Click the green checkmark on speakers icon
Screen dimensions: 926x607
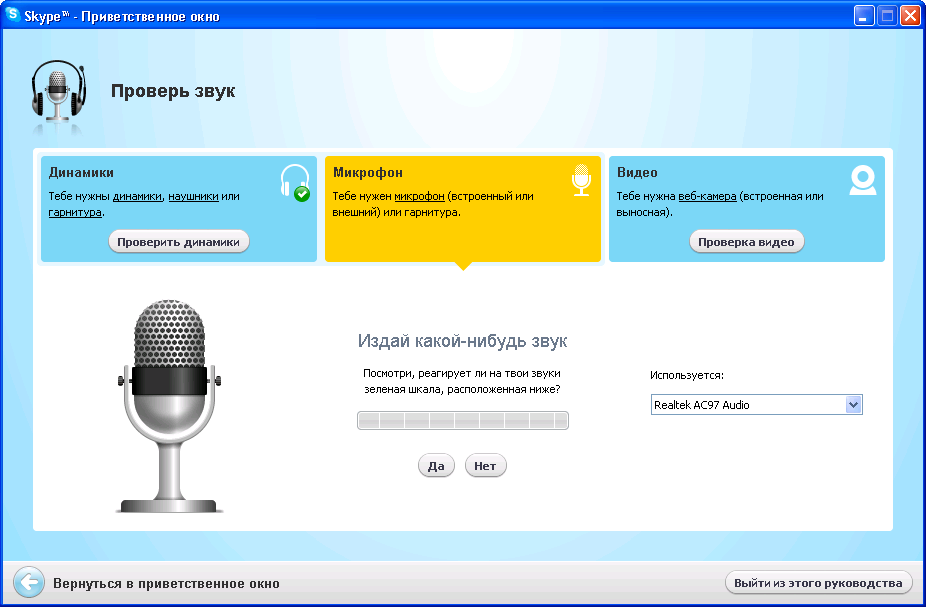300,192
